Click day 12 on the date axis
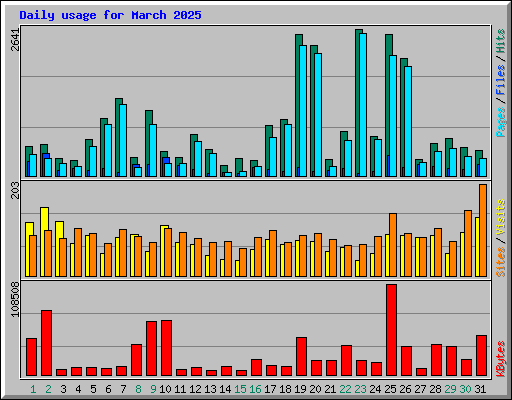This screenshot has width=512, height=400. pyautogui.click(x=195, y=389)
